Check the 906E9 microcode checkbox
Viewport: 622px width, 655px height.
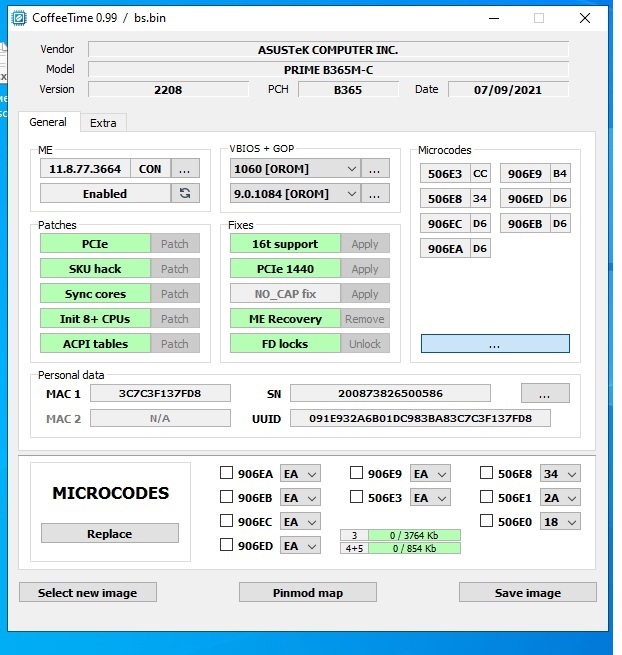[x=356, y=473]
